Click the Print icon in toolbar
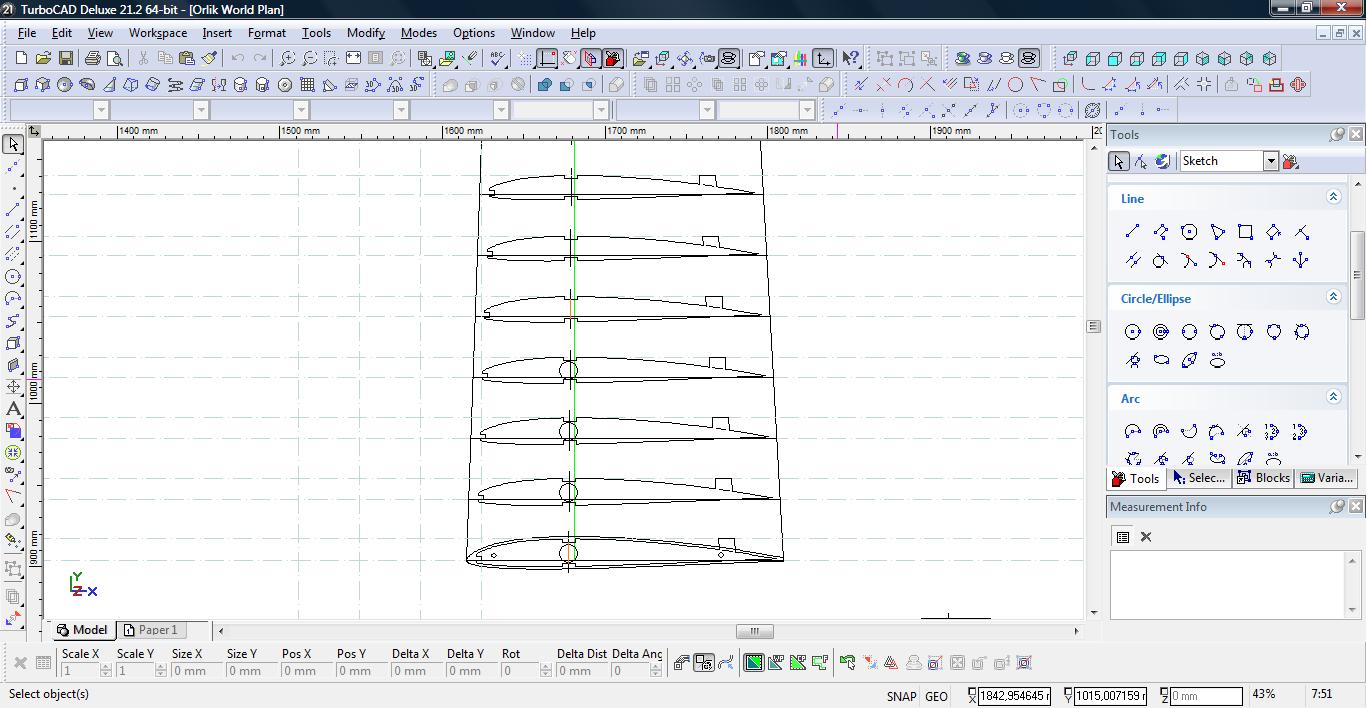The image size is (1367, 708). pos(93,59)
